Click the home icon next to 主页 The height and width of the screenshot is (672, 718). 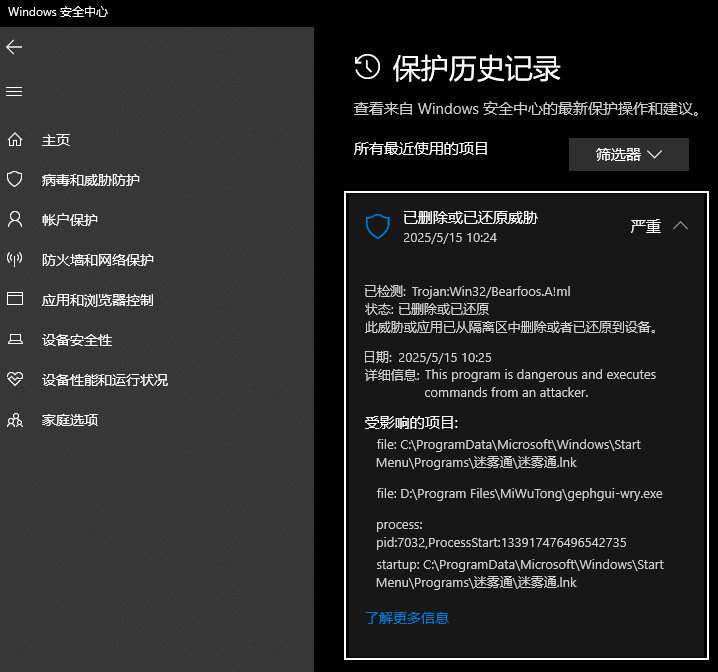click(x=15, y=140)
